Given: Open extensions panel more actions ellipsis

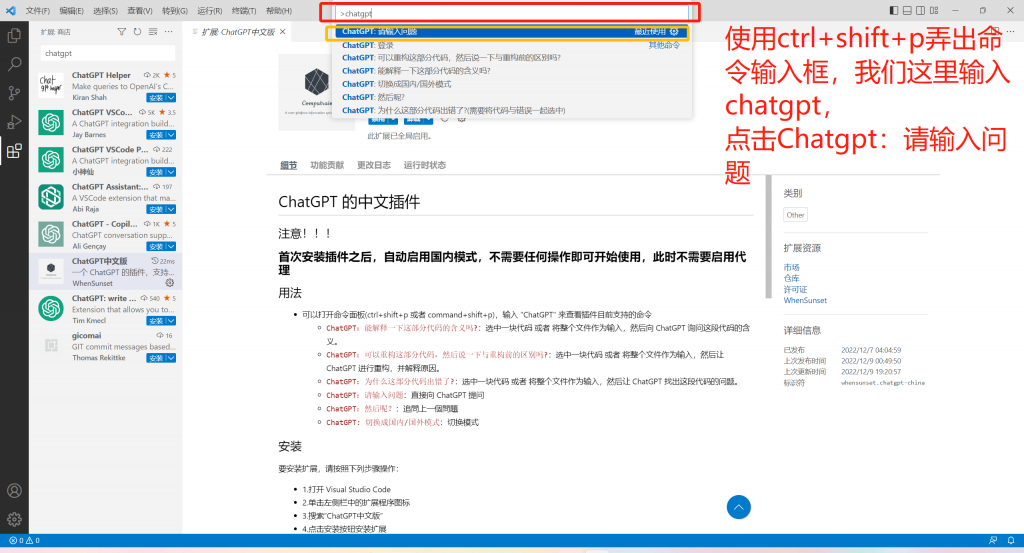Looking at the screenshot, I should tap(168, 31).
